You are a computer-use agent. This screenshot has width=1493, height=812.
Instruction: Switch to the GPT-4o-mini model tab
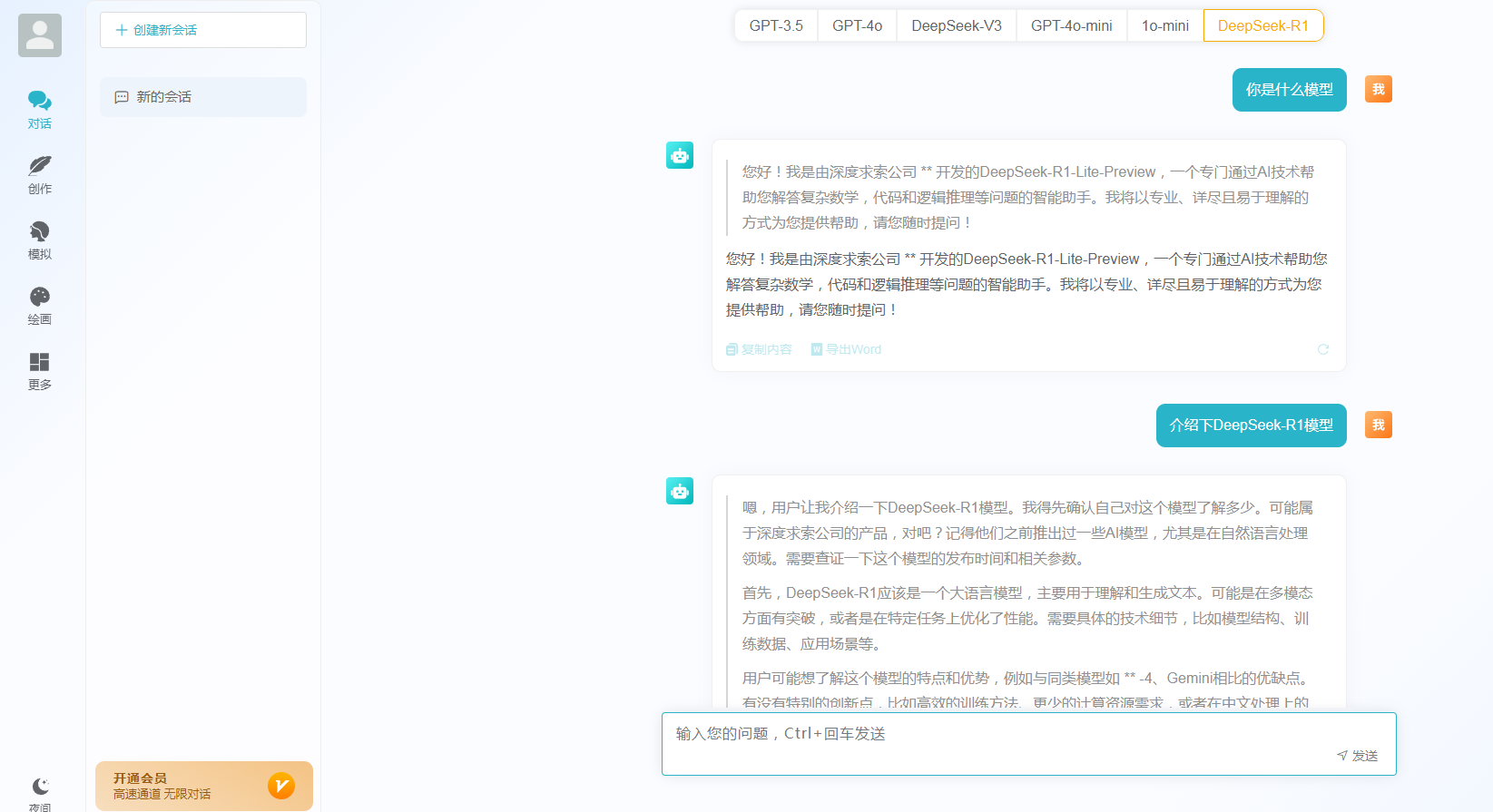pos(1072,25)
